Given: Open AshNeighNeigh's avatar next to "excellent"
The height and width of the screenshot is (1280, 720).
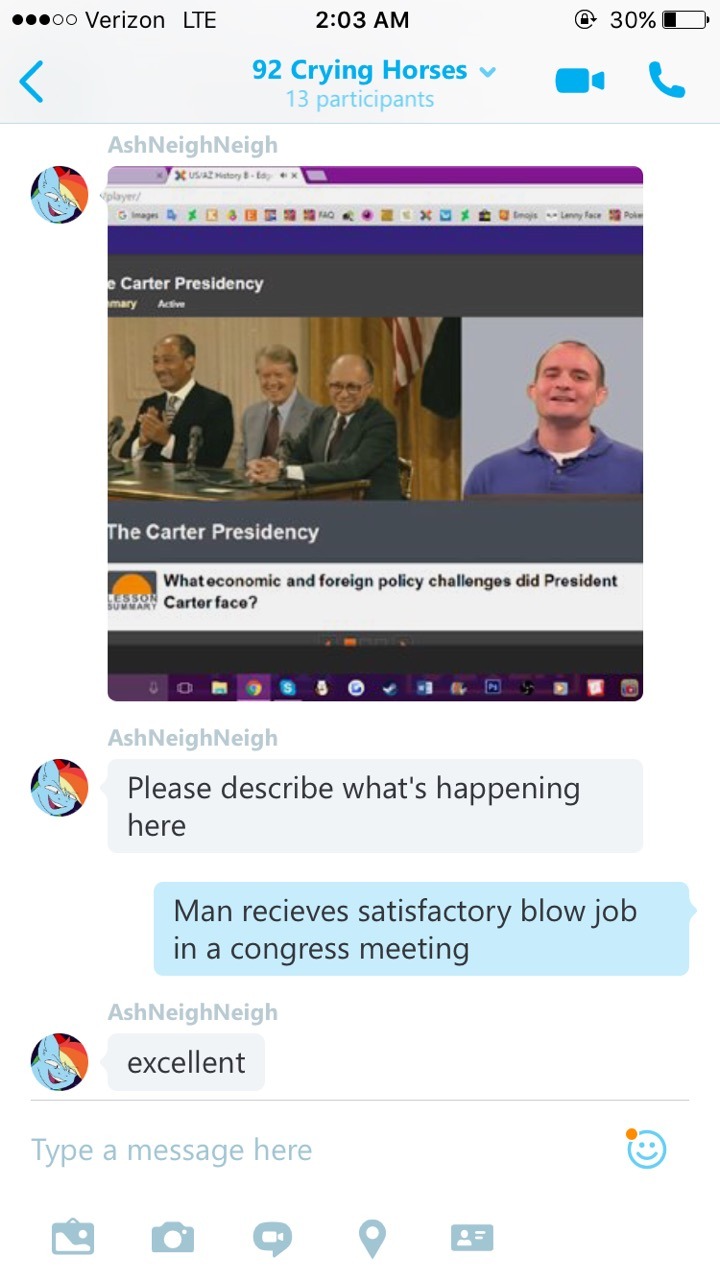Looking at the screenshot, I should tap(60, 1062).
